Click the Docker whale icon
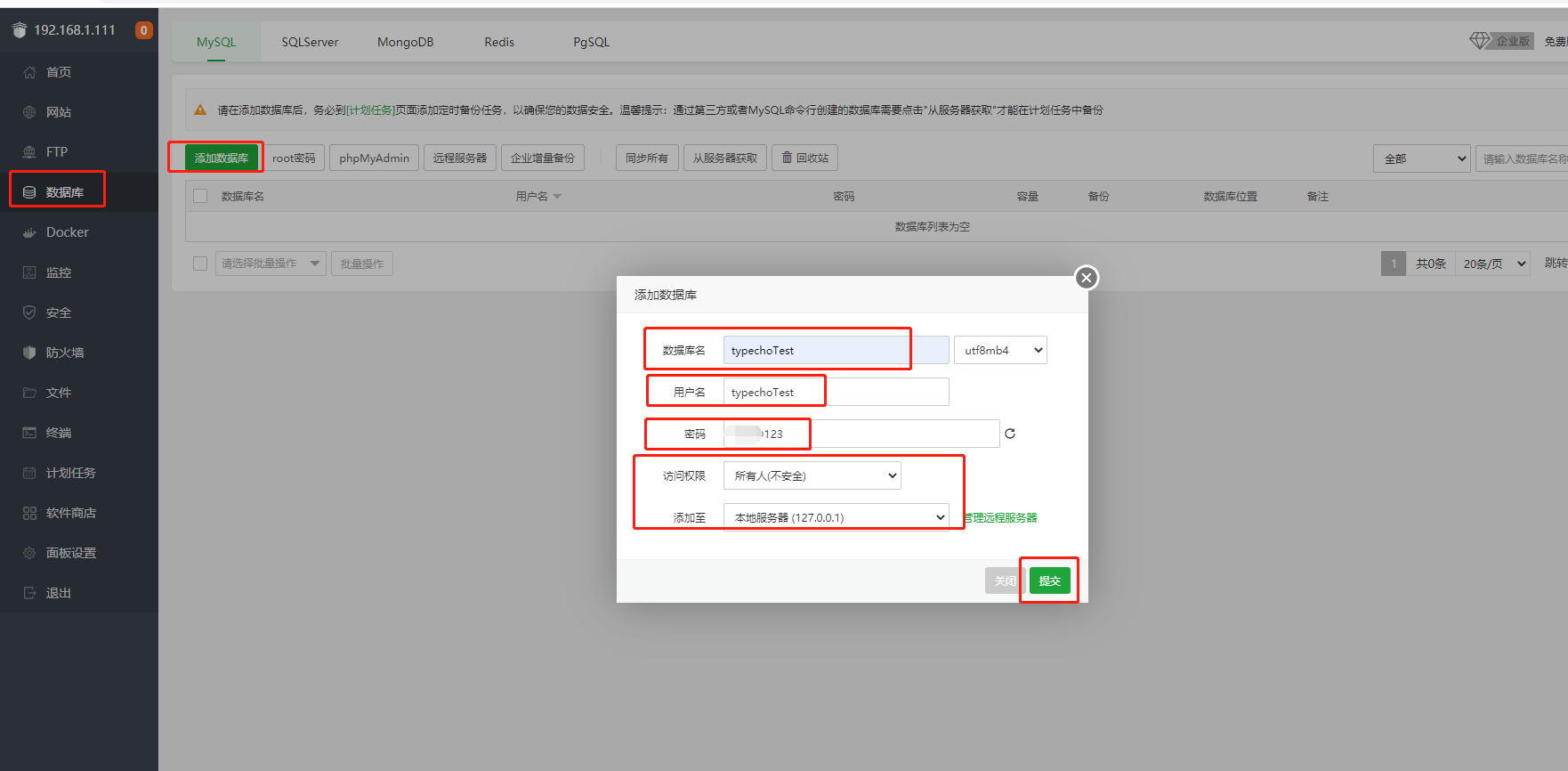This screenshot has height=771, width=1568. (29, 232)
